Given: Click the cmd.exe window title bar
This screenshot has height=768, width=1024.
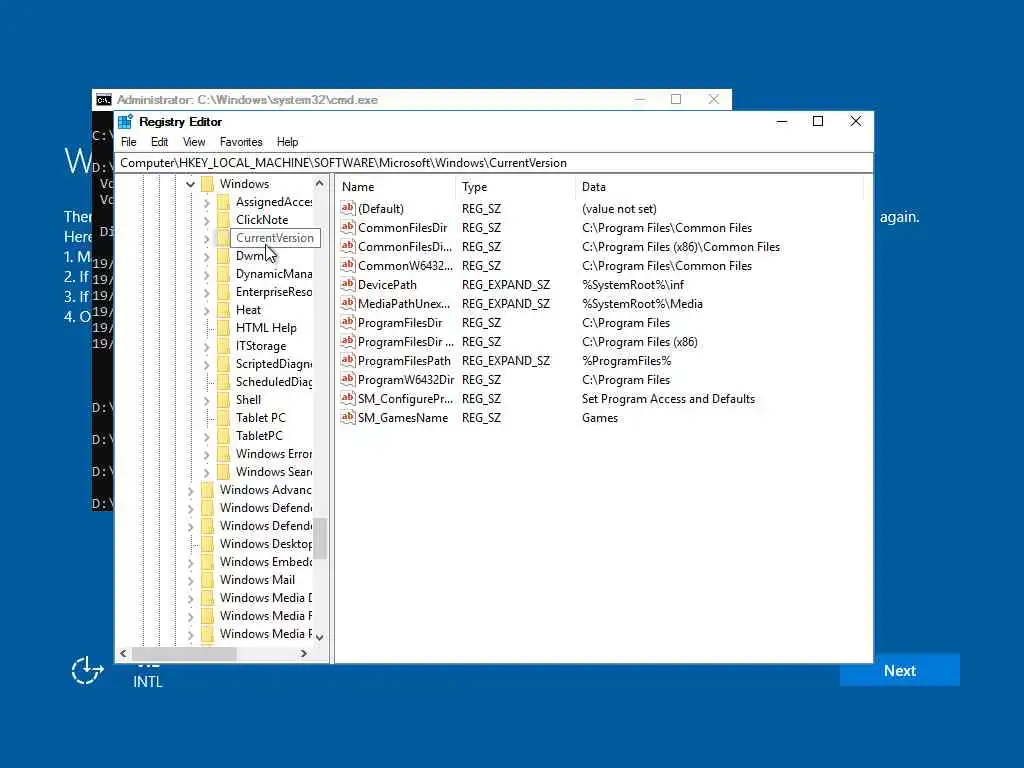Looking at the screenshot, I should click(411, 100).
